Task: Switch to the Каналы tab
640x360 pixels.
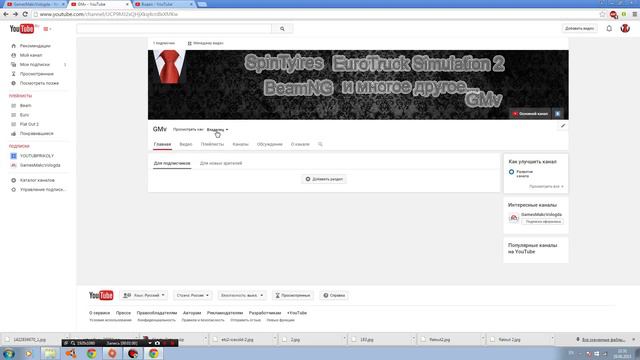Action: [240, 144]
